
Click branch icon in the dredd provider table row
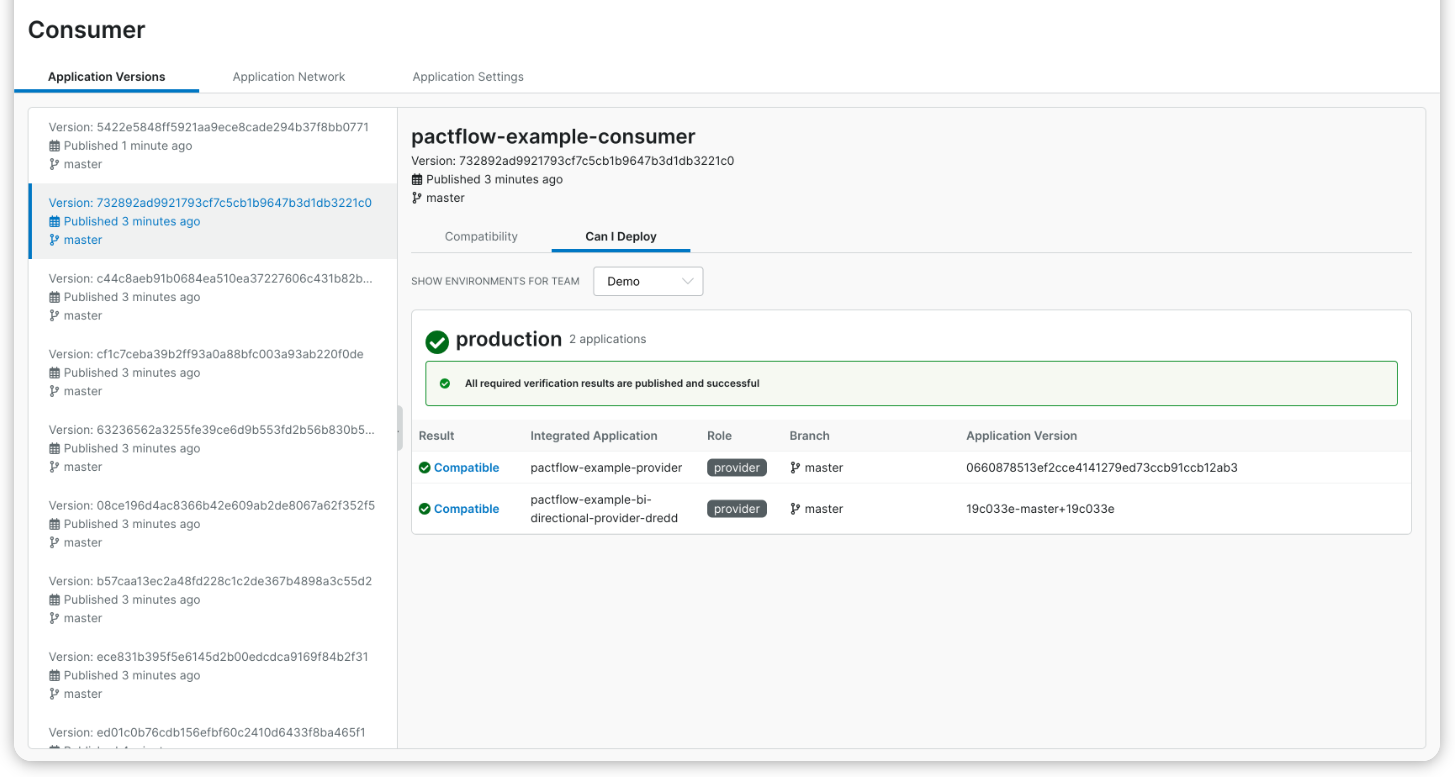(x=795, y=509)
